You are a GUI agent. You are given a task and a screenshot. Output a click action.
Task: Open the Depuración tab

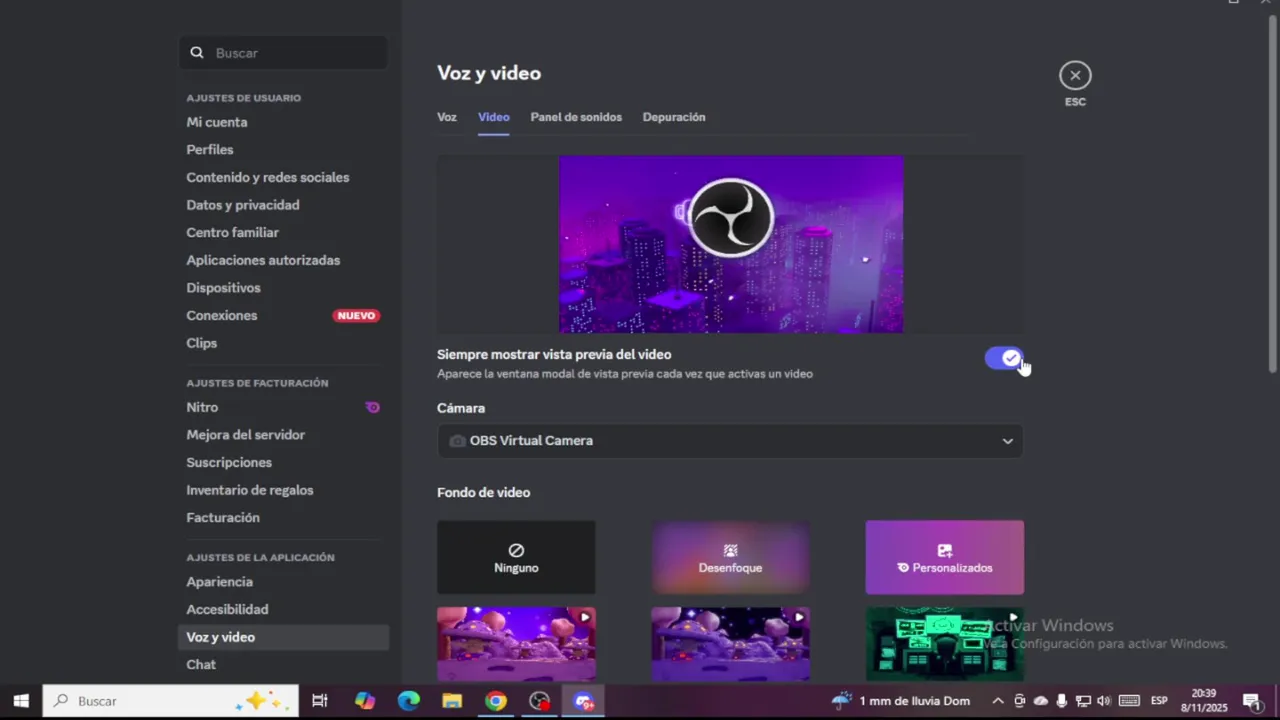point(674,117)
